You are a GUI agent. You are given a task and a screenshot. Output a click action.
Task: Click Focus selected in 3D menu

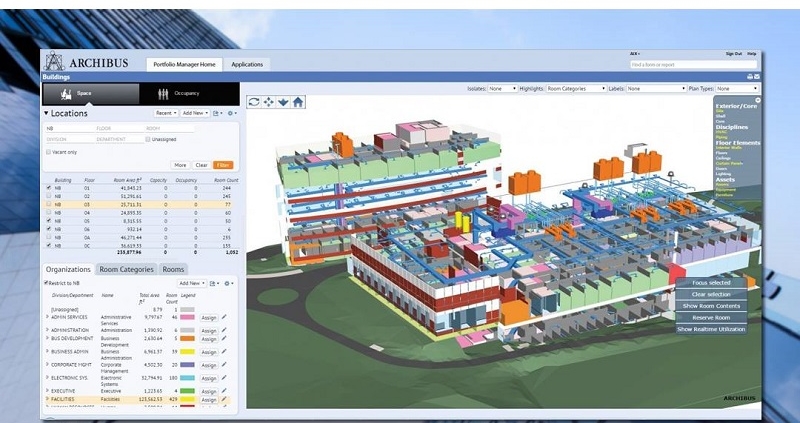[x=711, y=283]
